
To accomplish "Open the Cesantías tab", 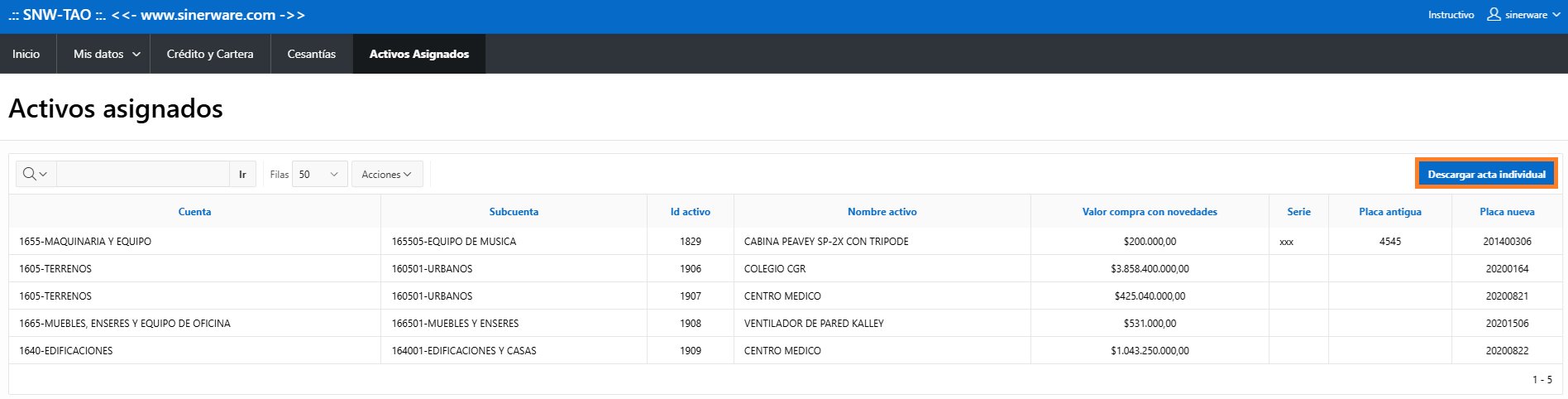I will click(x=312, y=54).
